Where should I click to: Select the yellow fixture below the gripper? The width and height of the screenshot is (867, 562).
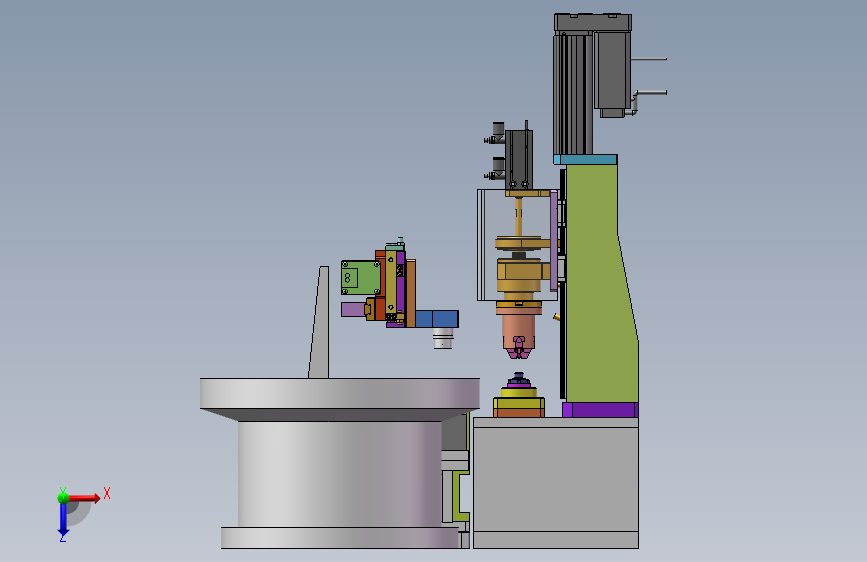[x=519, y=400]
